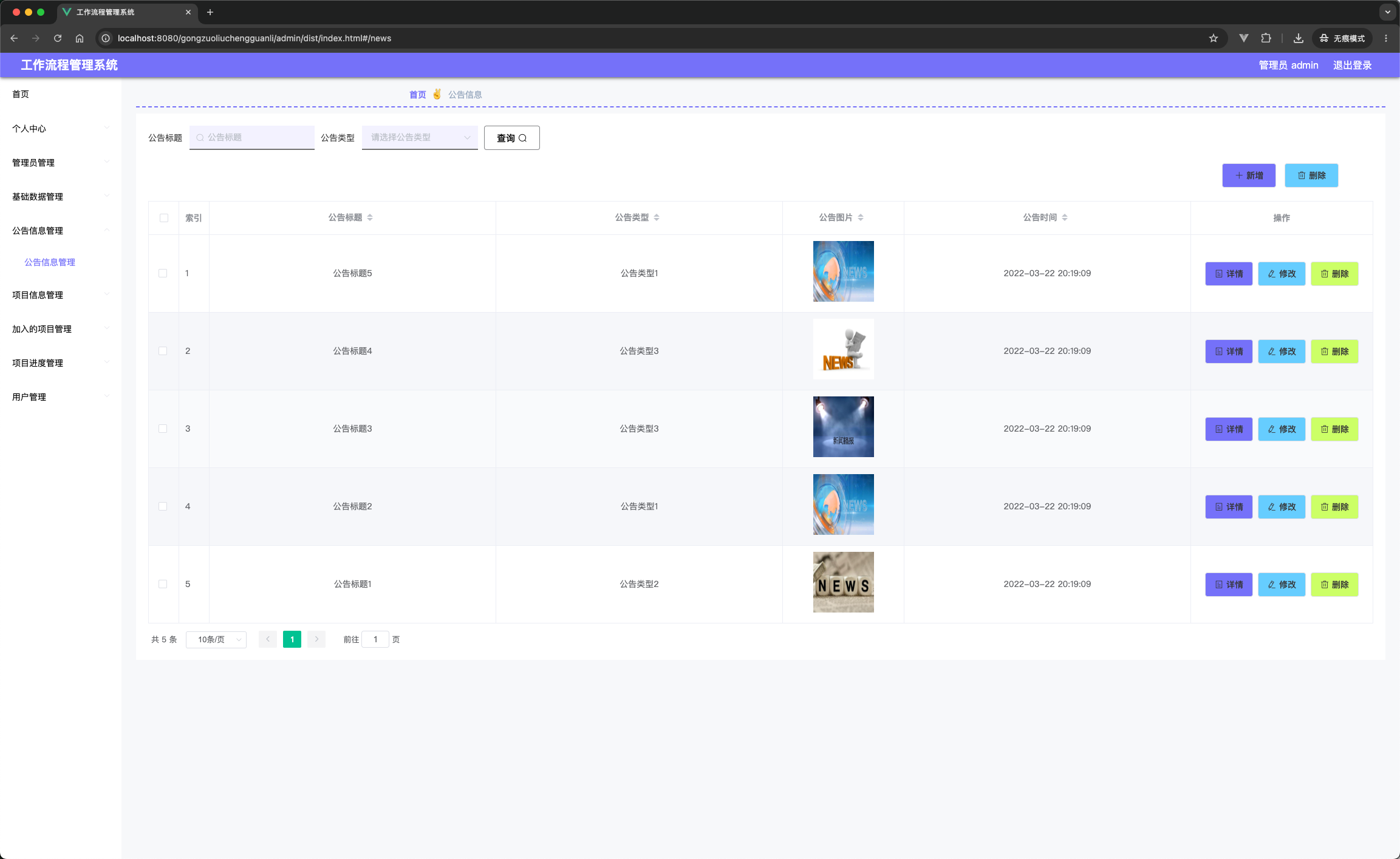Click page number 1 in pagination

(x=292, y=639)
